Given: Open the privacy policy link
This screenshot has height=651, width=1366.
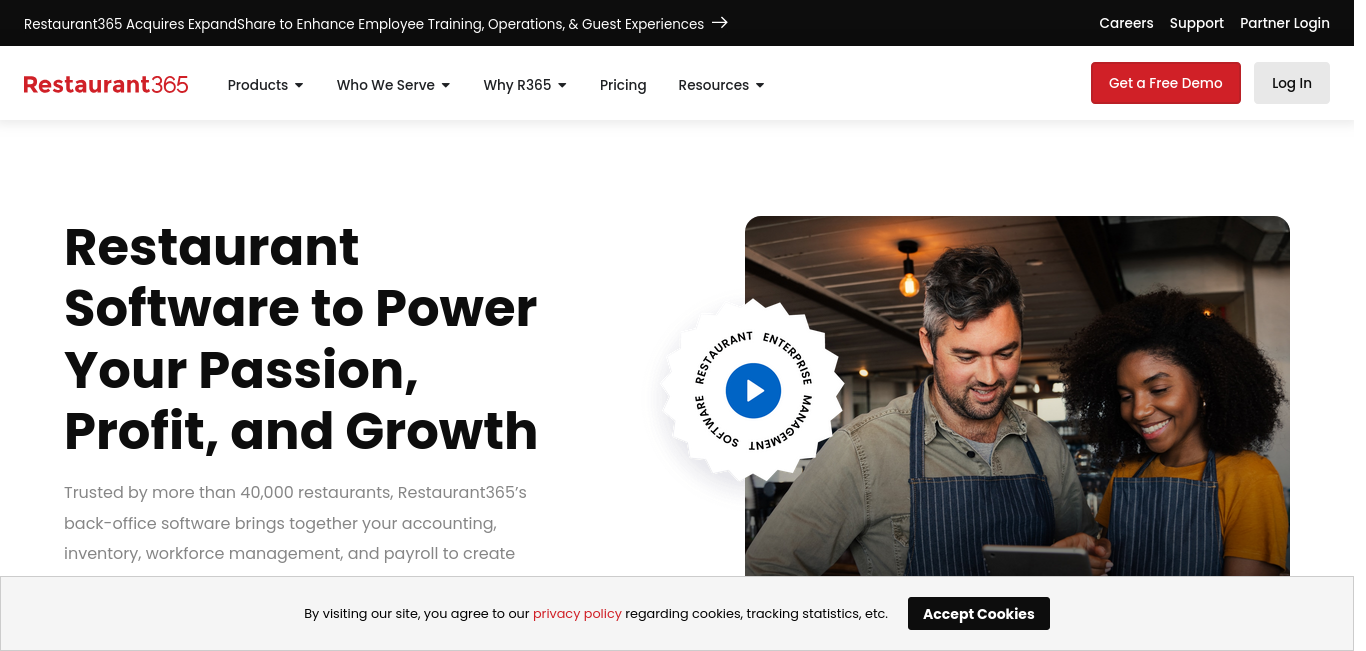Looking at the screenshot, I should point(577,614).
